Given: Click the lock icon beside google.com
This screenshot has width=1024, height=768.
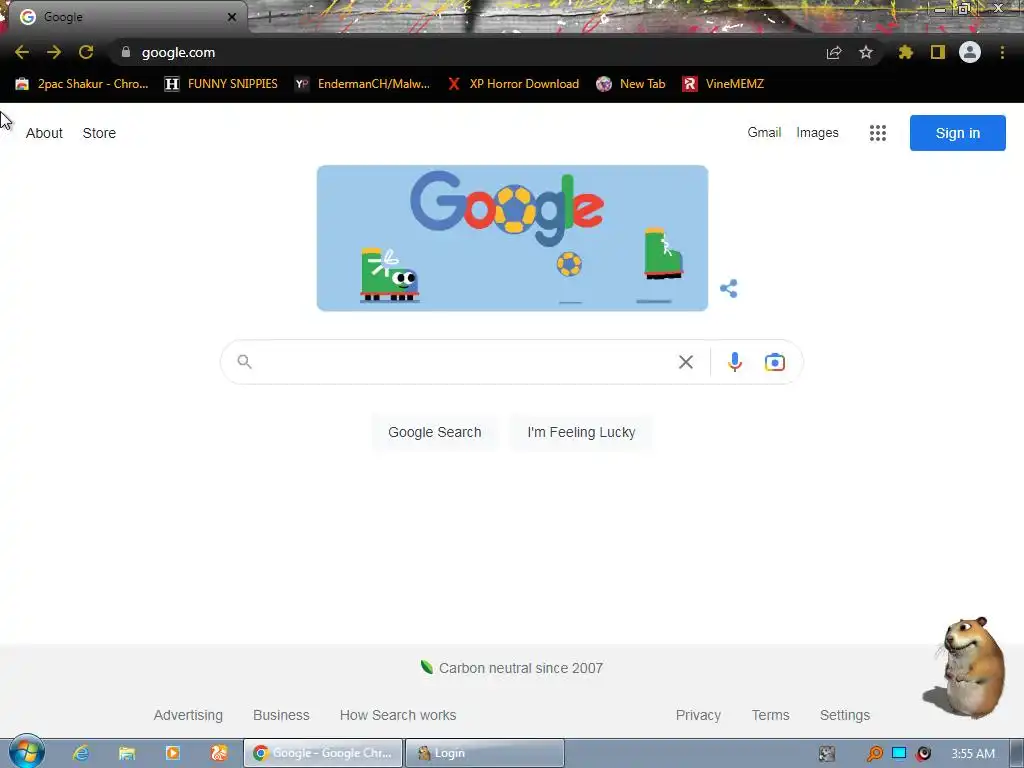Looking at the screenshot, I should pos(126,52).
